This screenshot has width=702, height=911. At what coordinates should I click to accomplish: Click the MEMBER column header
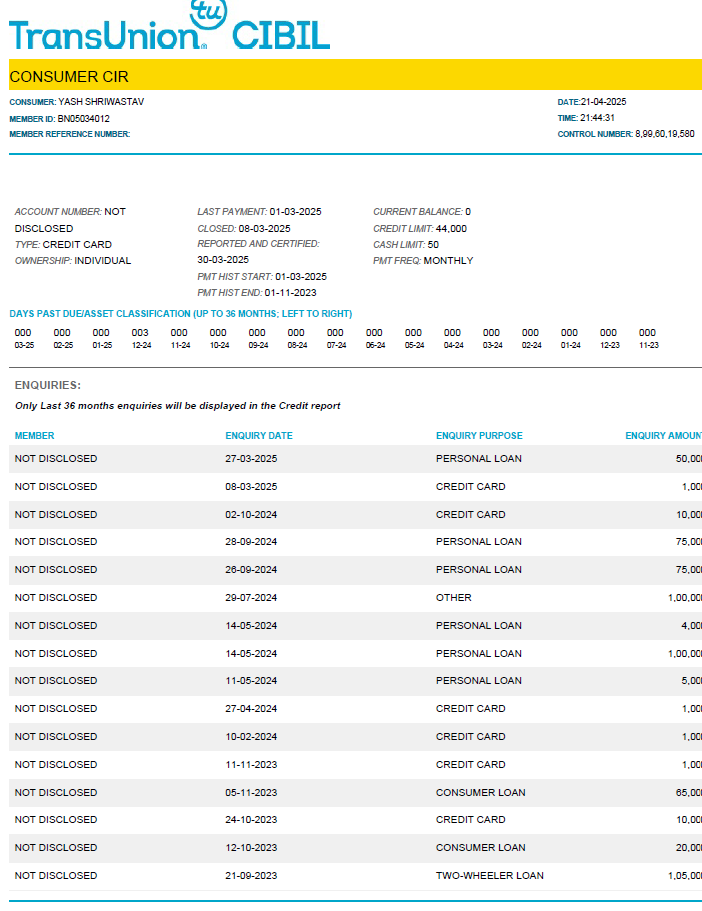point(35,436)
